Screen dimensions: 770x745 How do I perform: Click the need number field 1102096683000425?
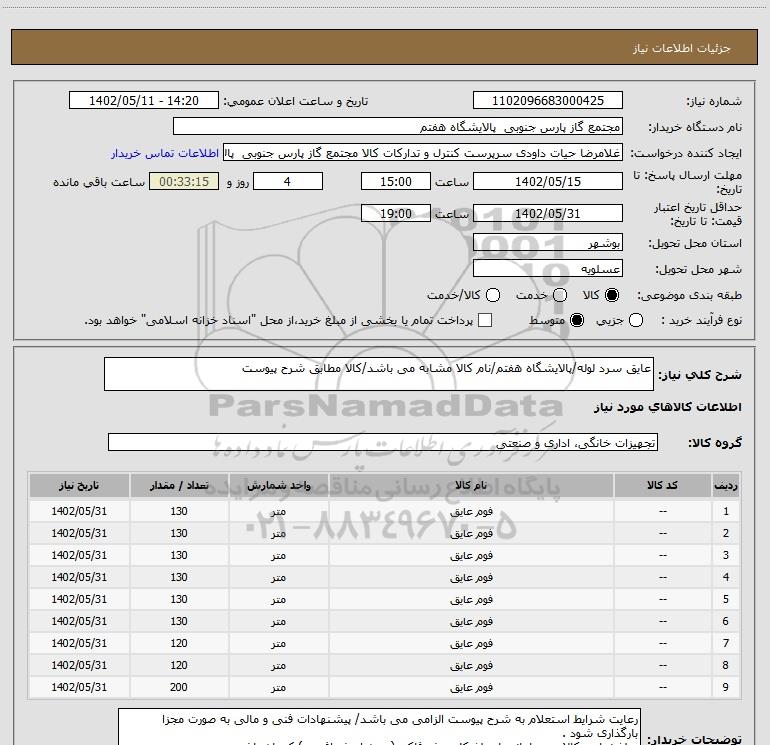click(548, 101)
